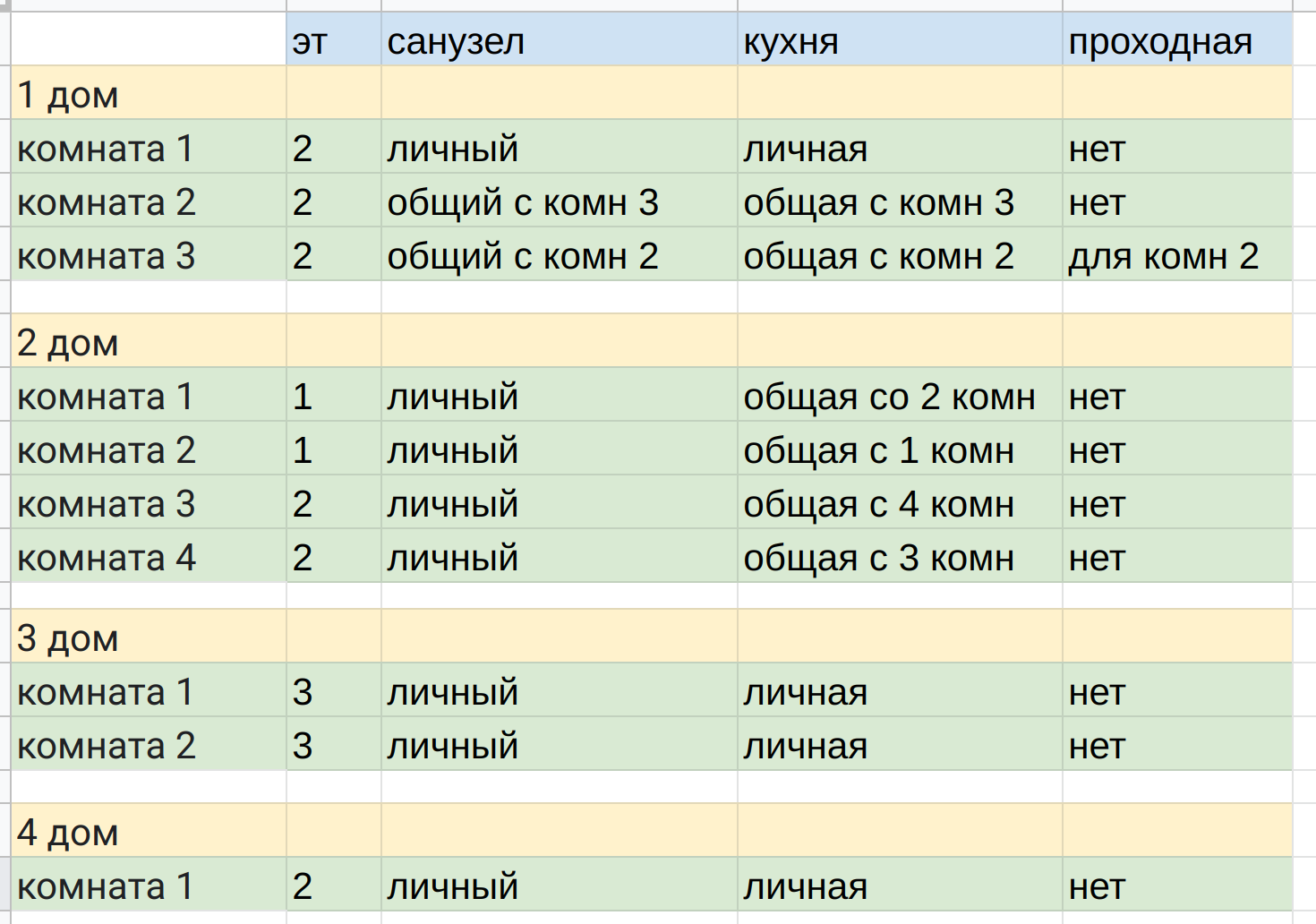The image size is (1316, 924).
Task: Click 'личный' in 4 дом комната 1 row
Action: pyautogui.click(x=560, y=885)
